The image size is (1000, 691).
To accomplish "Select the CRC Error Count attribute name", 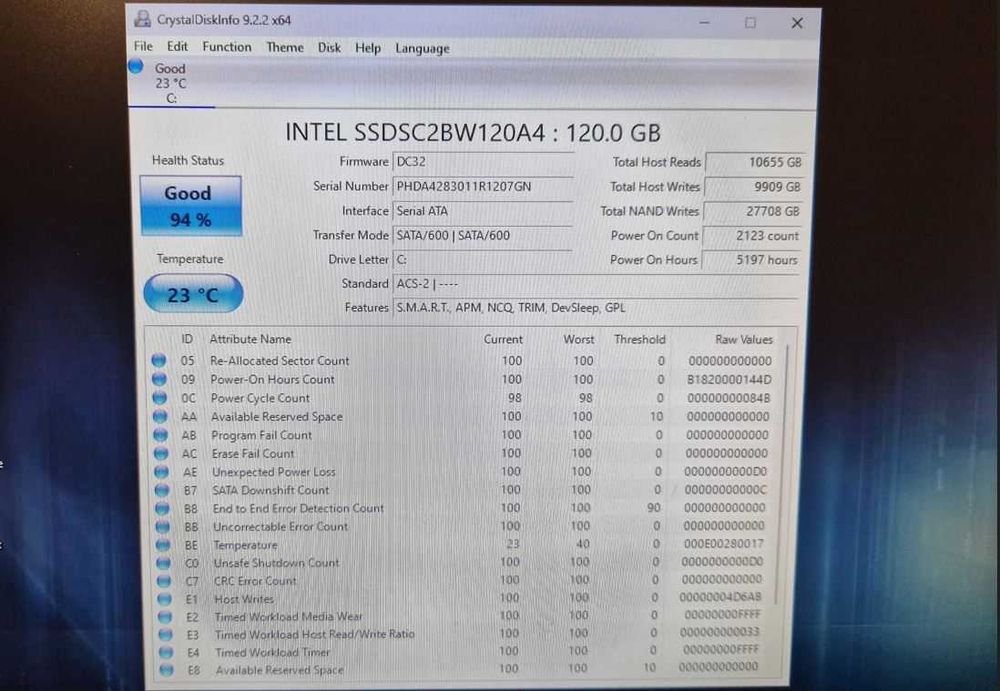I will pos(255,581).
